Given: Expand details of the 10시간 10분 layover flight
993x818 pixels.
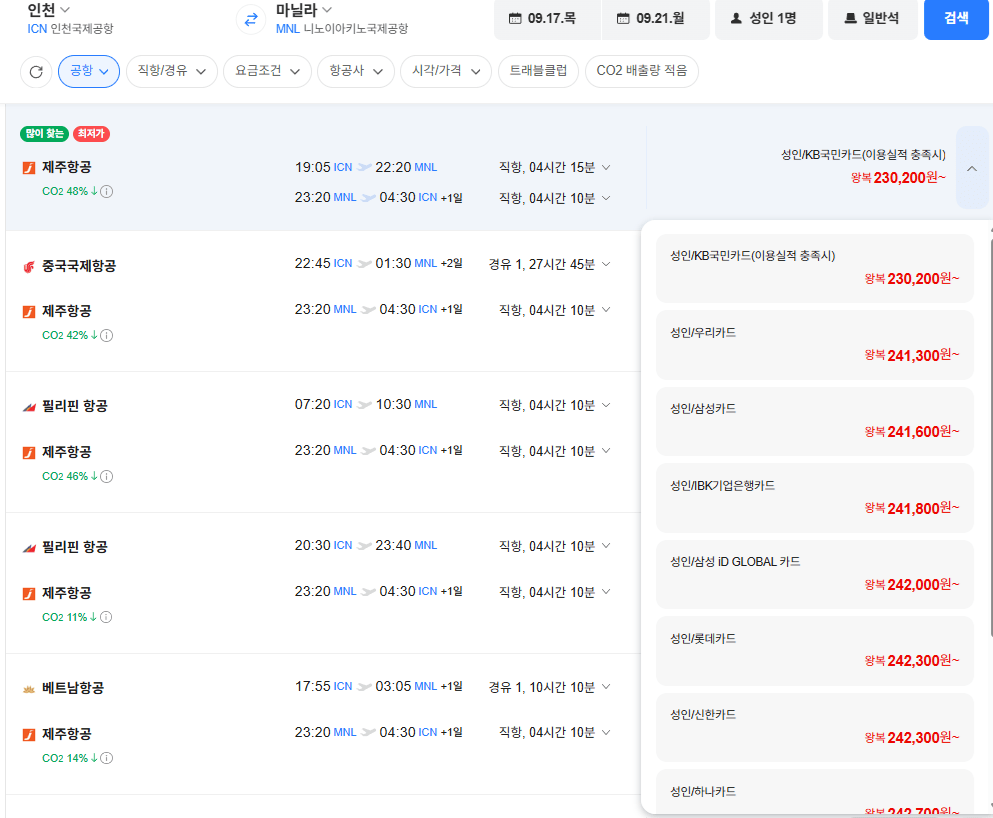Looking at the screenshot, I should pos(606,687).
